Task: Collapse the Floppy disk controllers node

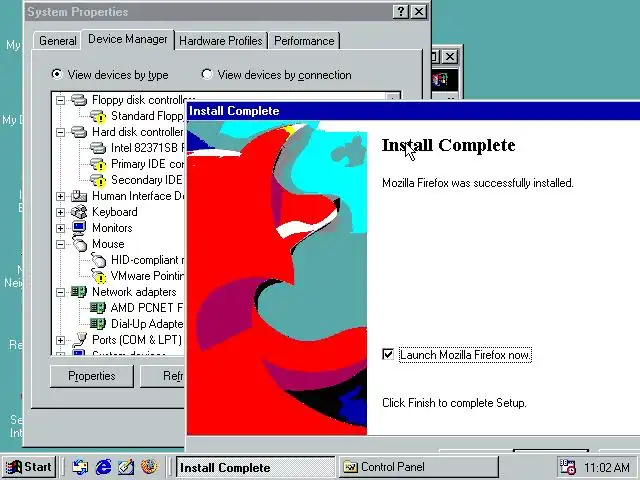Action: (x=60, y=100)
